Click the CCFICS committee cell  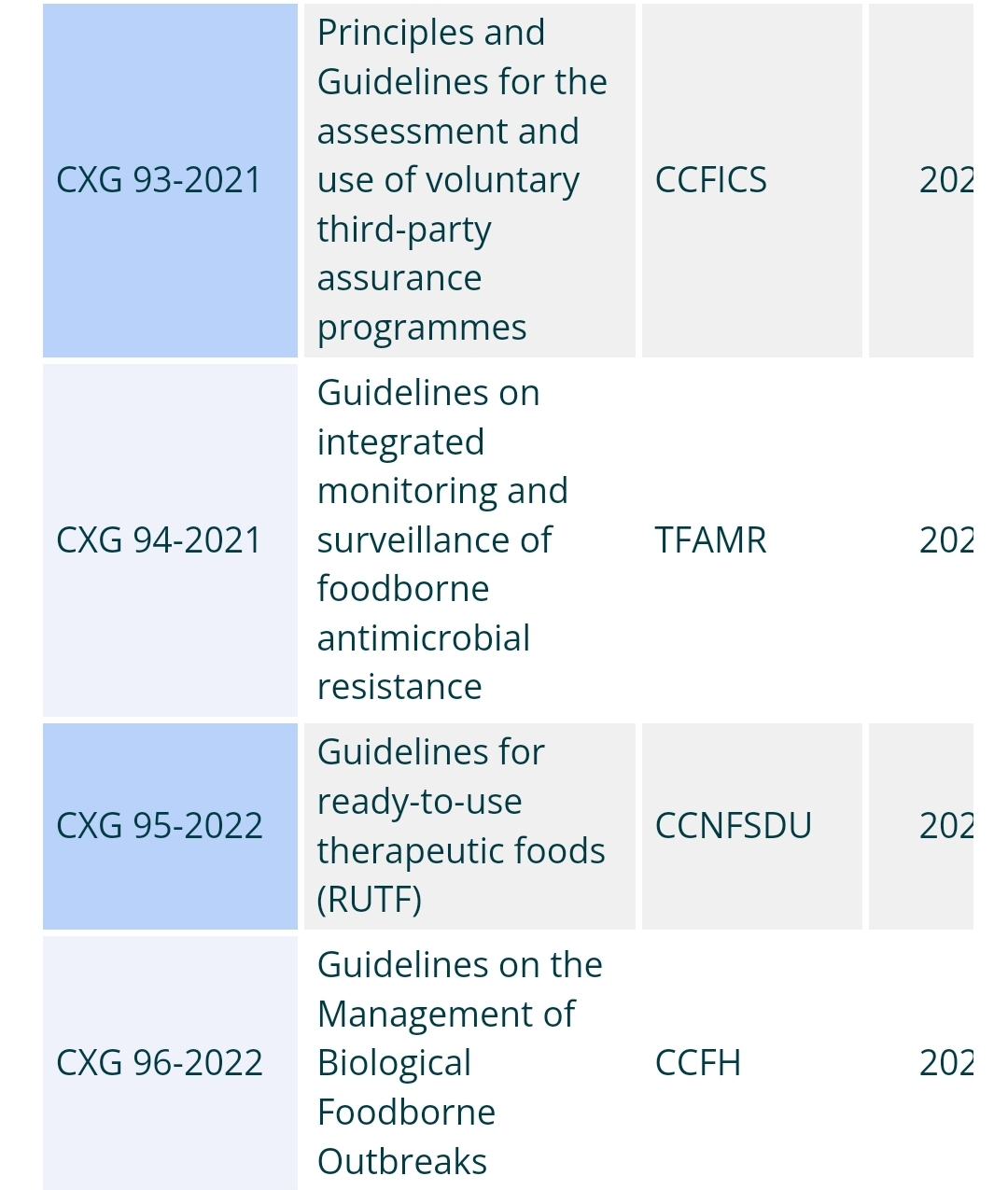711,180
